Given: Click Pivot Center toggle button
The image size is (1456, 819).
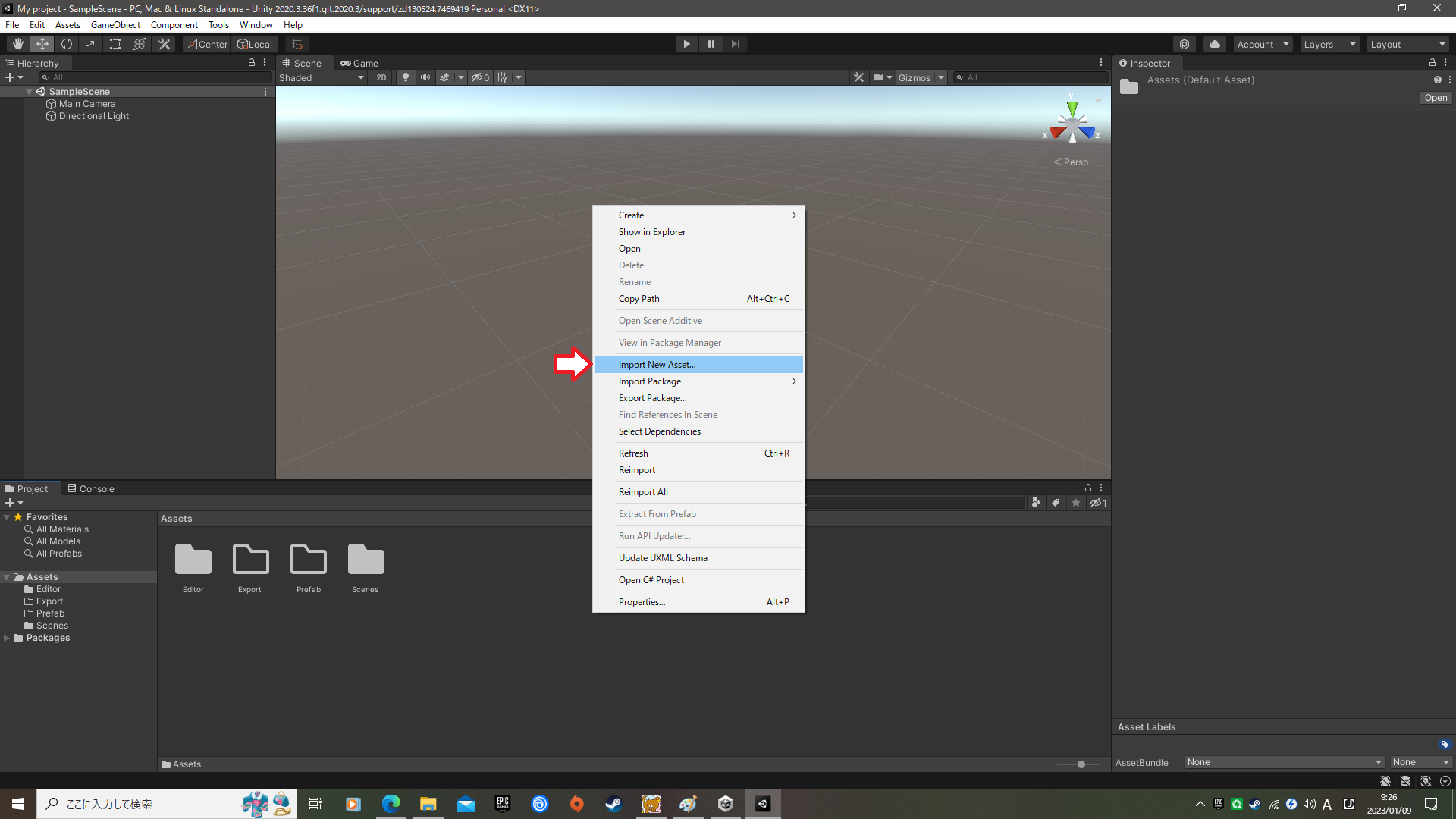Looking at the screenshot, I should pyautogui.click(x=206, y=44).
